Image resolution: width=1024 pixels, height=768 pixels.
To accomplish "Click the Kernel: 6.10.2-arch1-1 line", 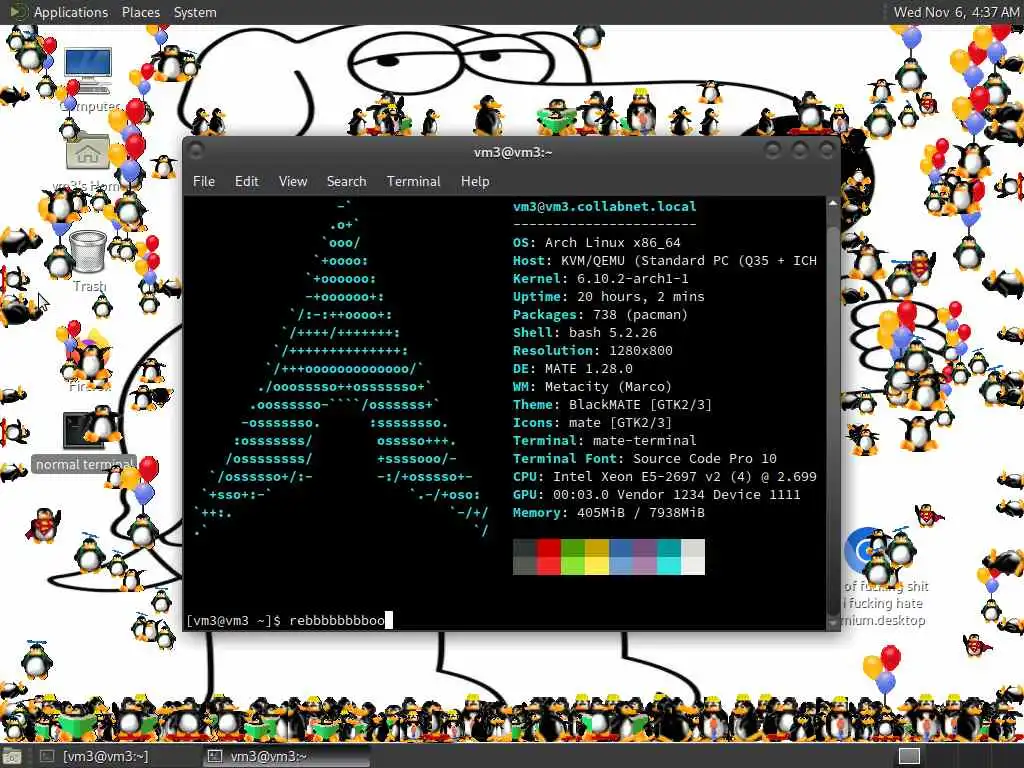I will pyautogui.click(x=600, y=278).
